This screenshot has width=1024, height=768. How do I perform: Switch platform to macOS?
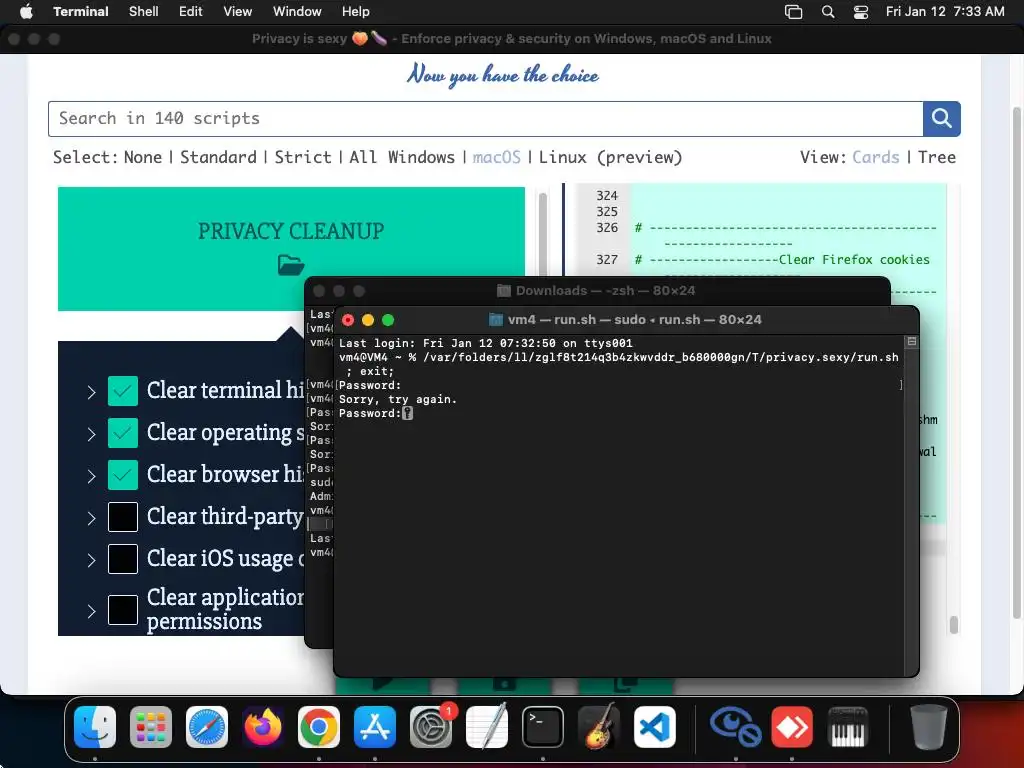click(x=496, y=157)
